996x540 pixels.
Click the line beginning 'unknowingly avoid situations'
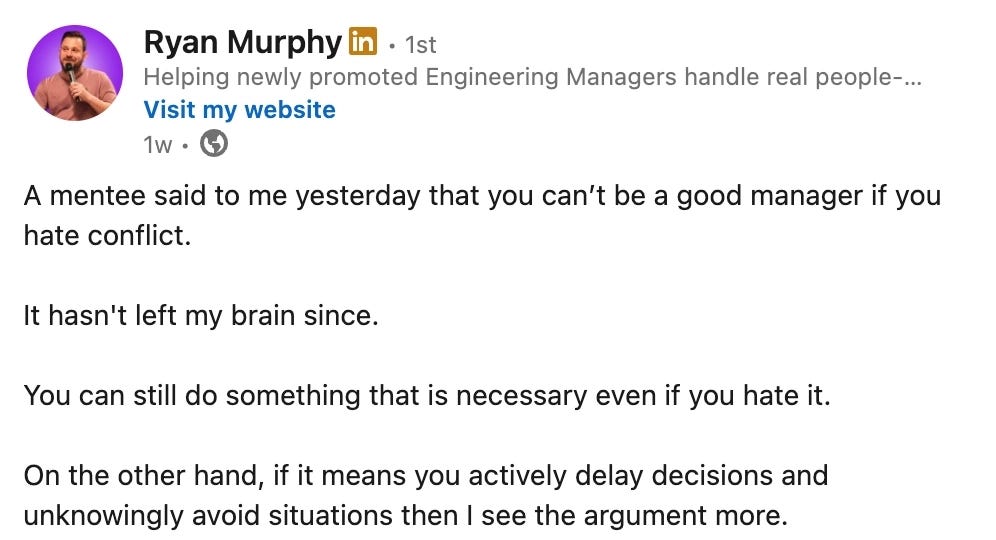[x=406, y=516]
